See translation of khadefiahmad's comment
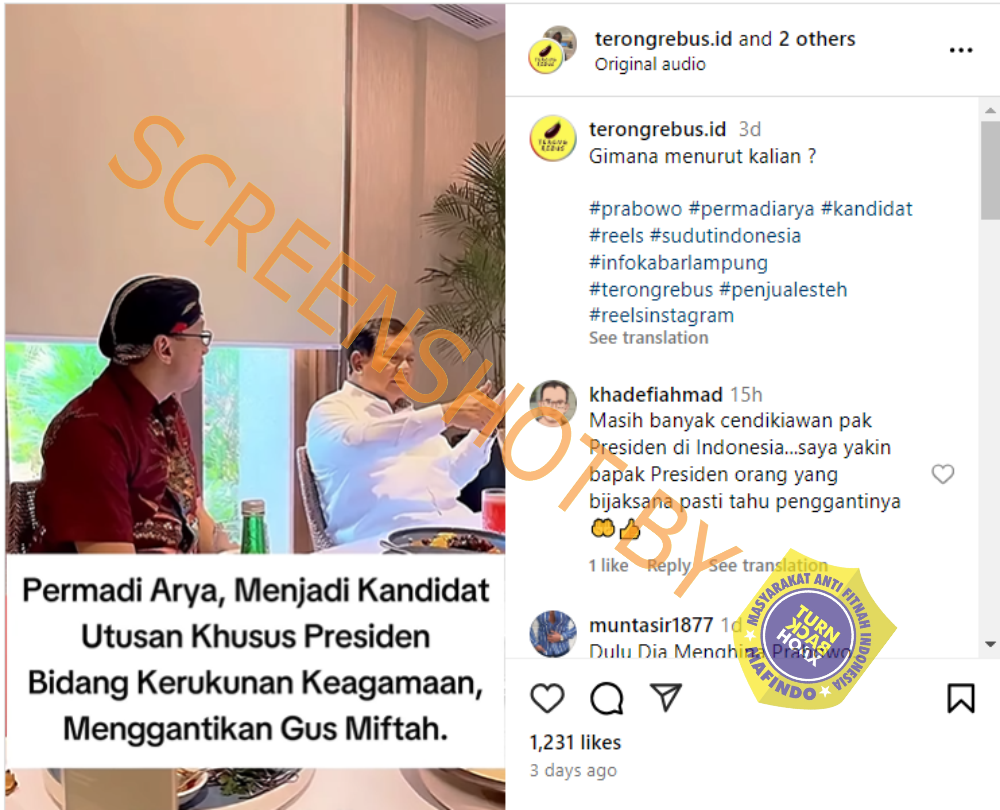Screen dimensions: 1000x810 click(x=768, y=566)
